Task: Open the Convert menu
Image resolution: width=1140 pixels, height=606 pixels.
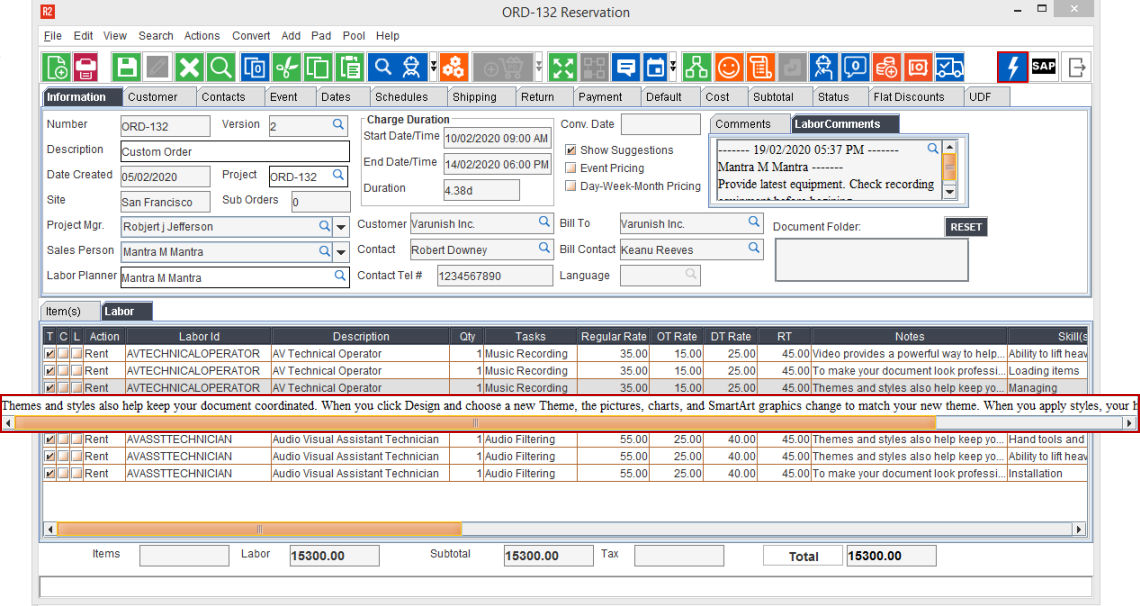Action: (251, 36)
